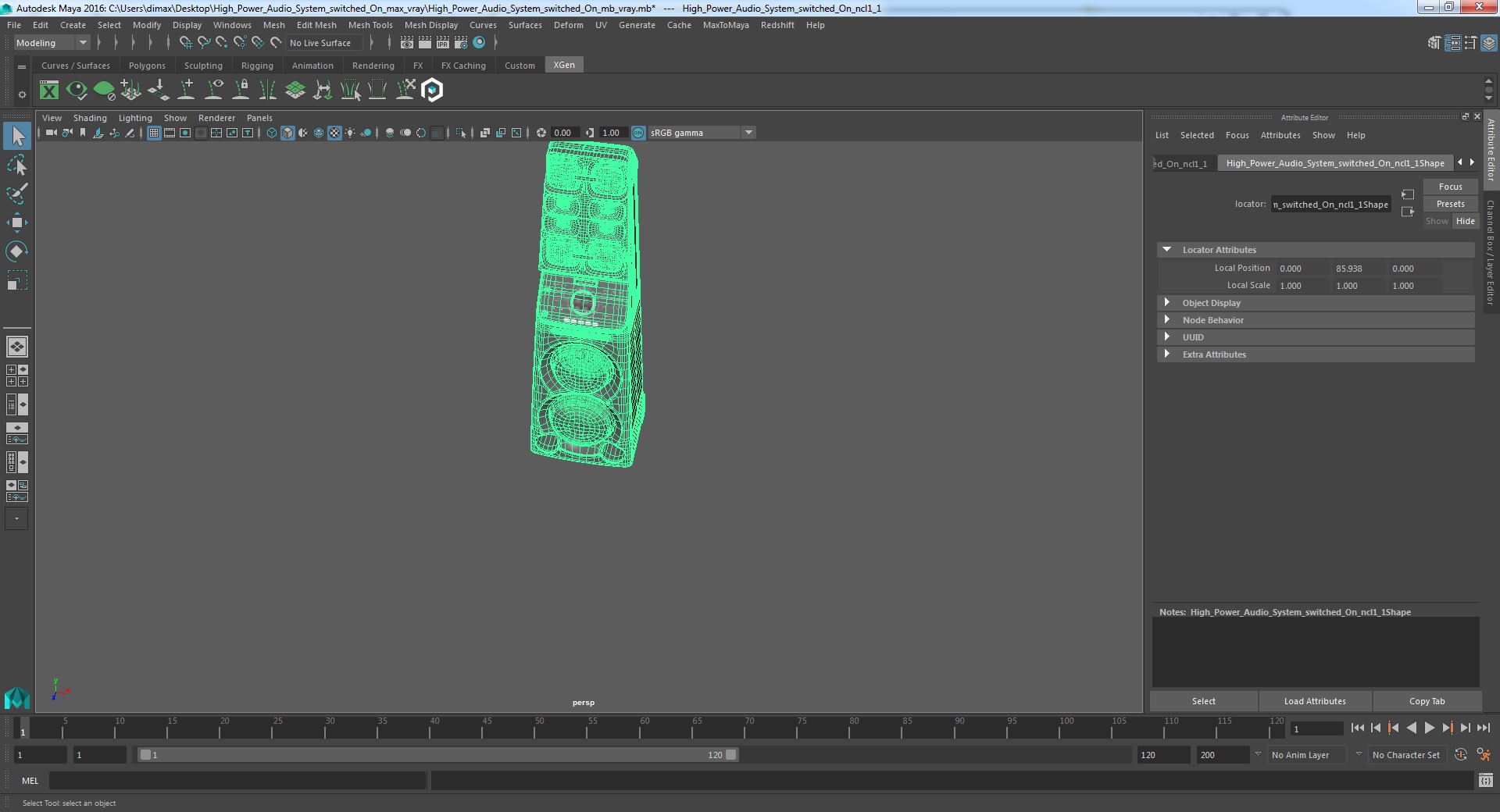
Task: Click select camera icon in viewport toolbar
Action: tap(51, 133)
